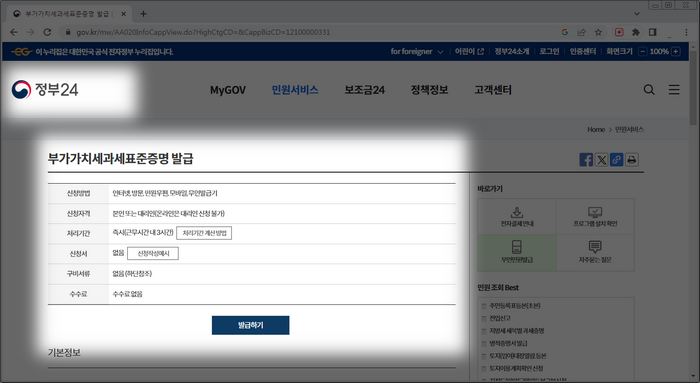Decrease screen size with minus button
Image resolution: width=700 pixels, height=383 pixels.
point(642,51)
